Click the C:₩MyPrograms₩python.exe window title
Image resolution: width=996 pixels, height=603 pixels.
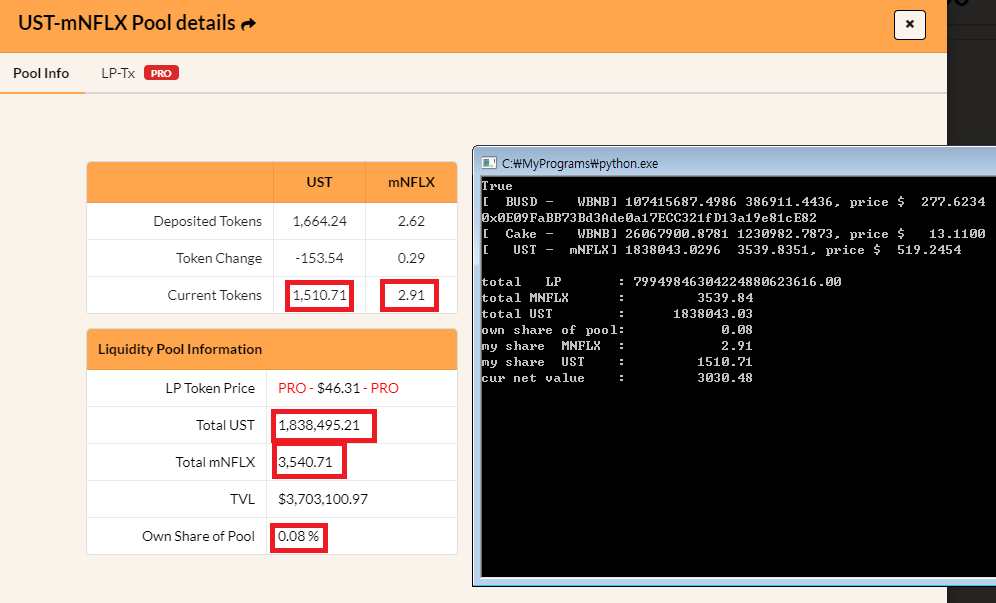click(580, 163)
